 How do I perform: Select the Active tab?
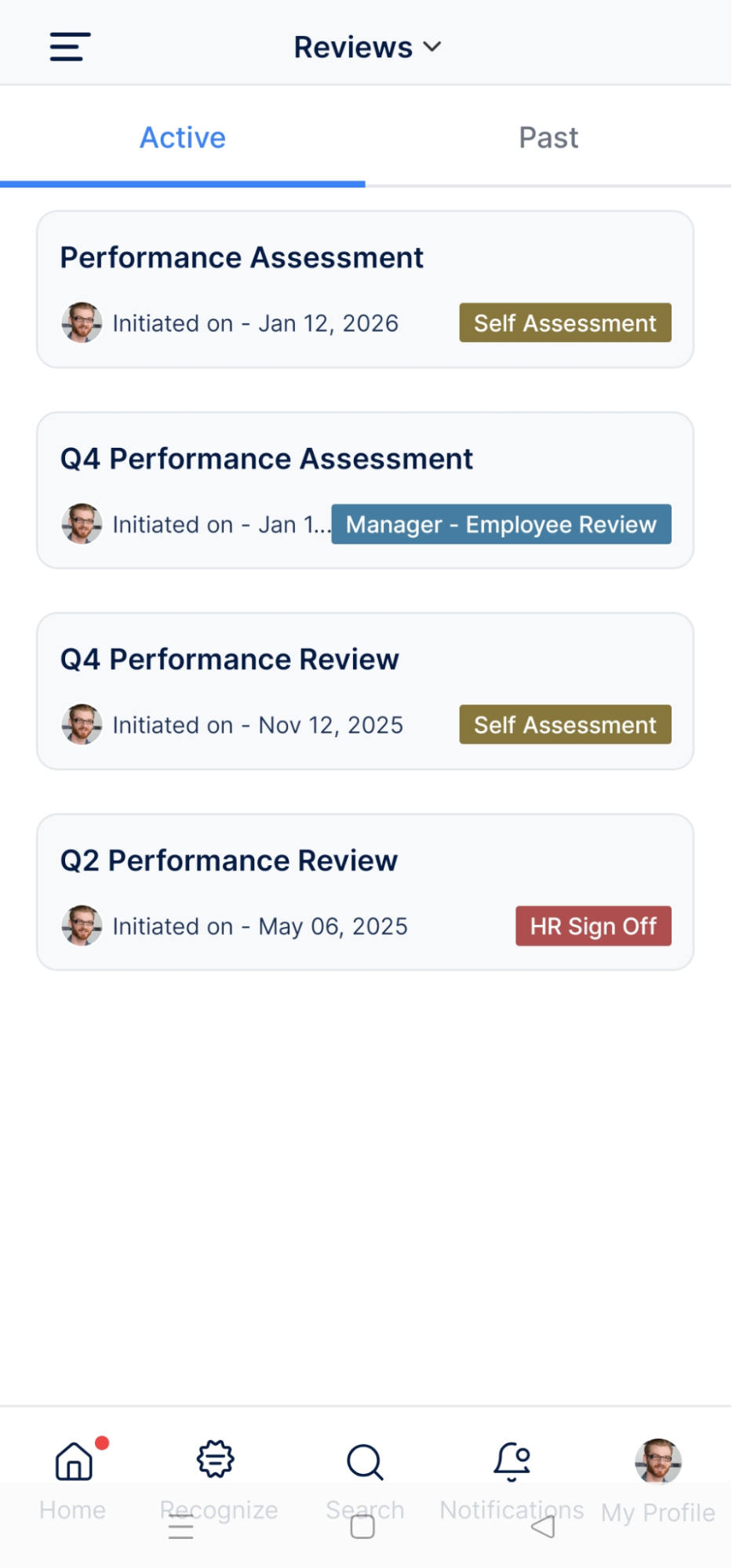click(x=183, y=138)
